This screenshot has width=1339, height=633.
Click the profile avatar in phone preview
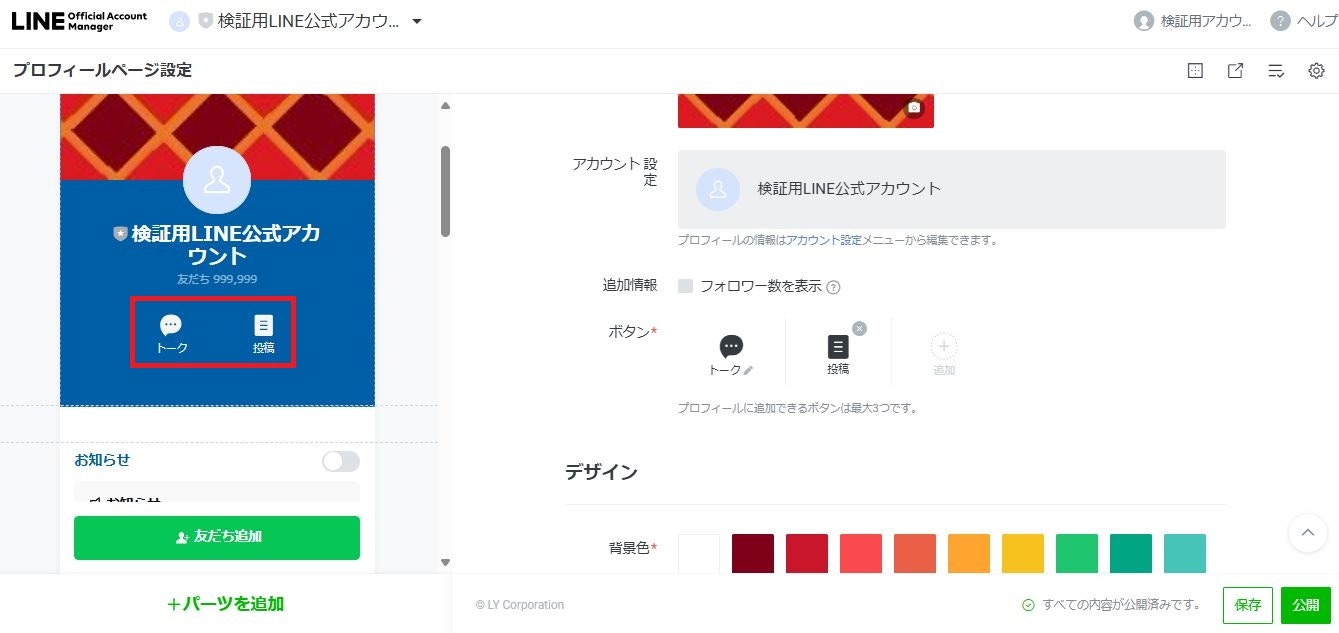(217, 180)
